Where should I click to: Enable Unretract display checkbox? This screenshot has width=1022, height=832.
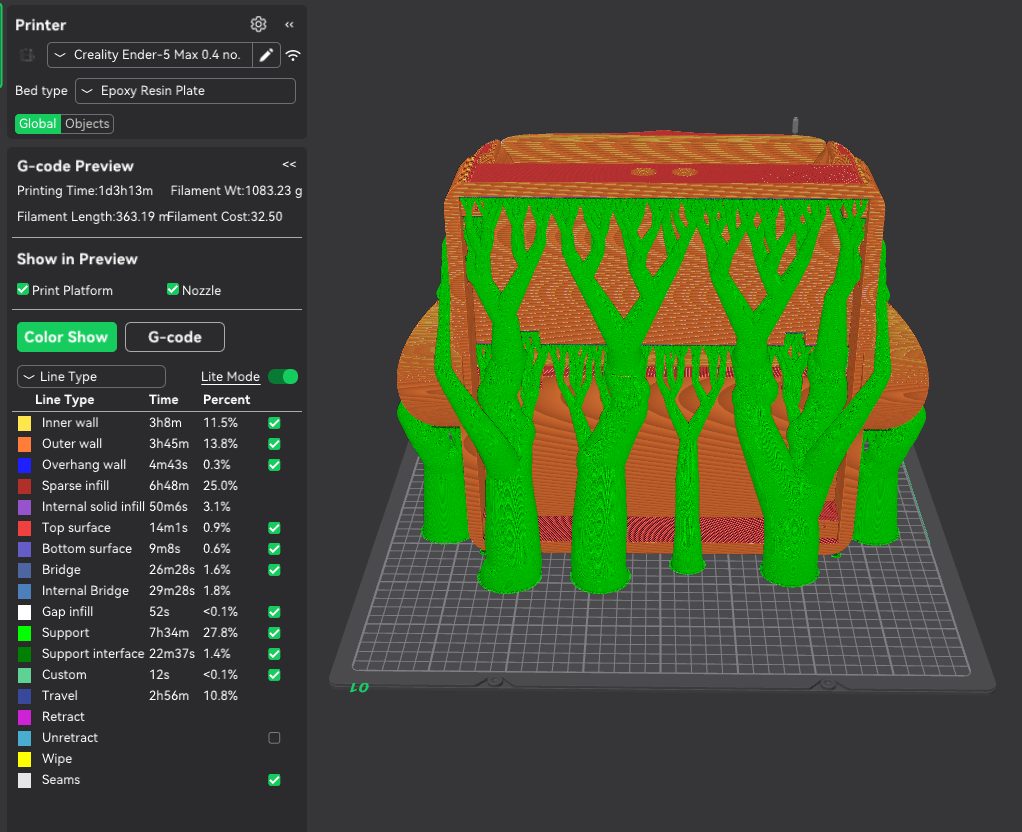(x=274, y=737)
